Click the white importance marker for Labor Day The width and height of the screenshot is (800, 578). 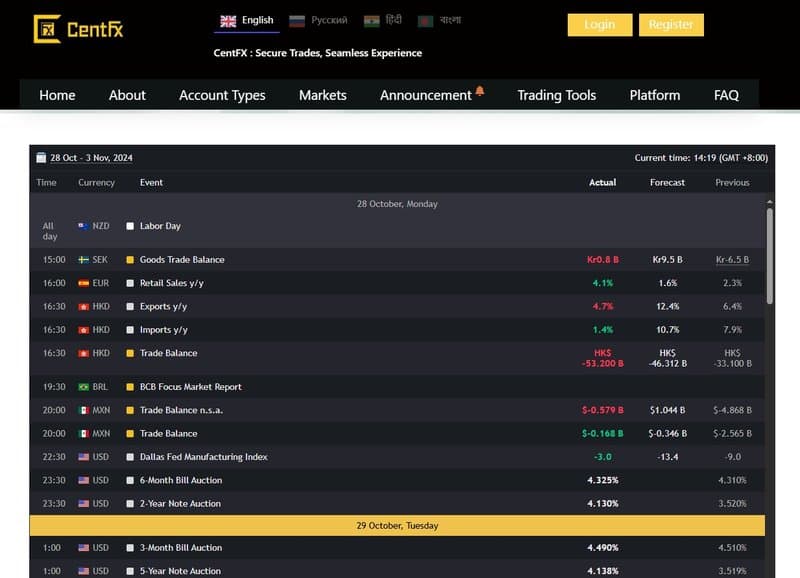tap(130, 227)
